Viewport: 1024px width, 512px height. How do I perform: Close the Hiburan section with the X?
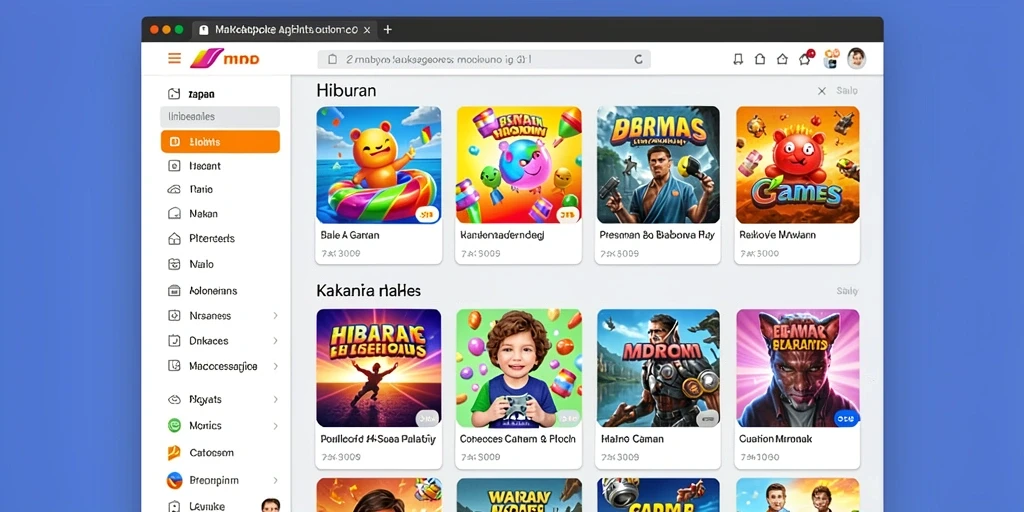click(x=822, y=91)
